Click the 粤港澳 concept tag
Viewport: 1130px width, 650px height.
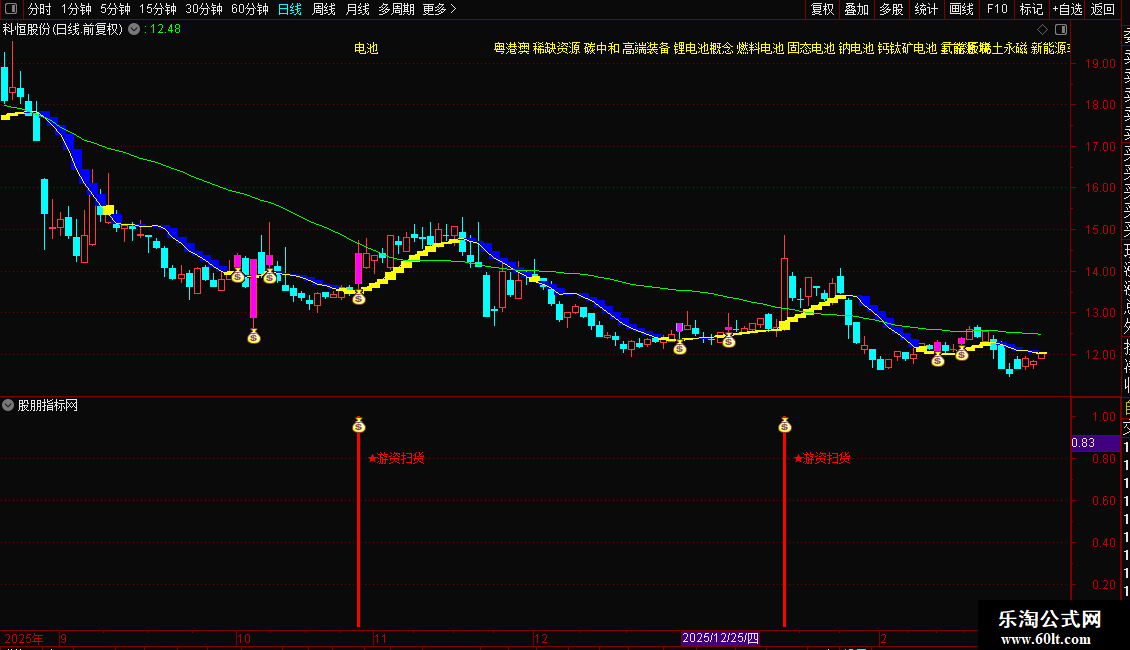pyautogui.click(x=512, y=48)
